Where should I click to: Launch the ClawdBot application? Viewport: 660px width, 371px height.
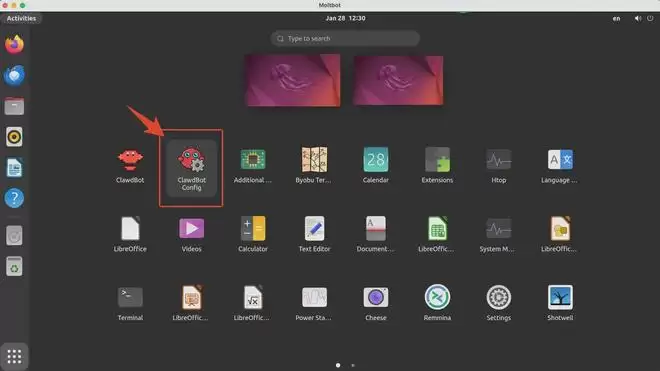point(130,166)
